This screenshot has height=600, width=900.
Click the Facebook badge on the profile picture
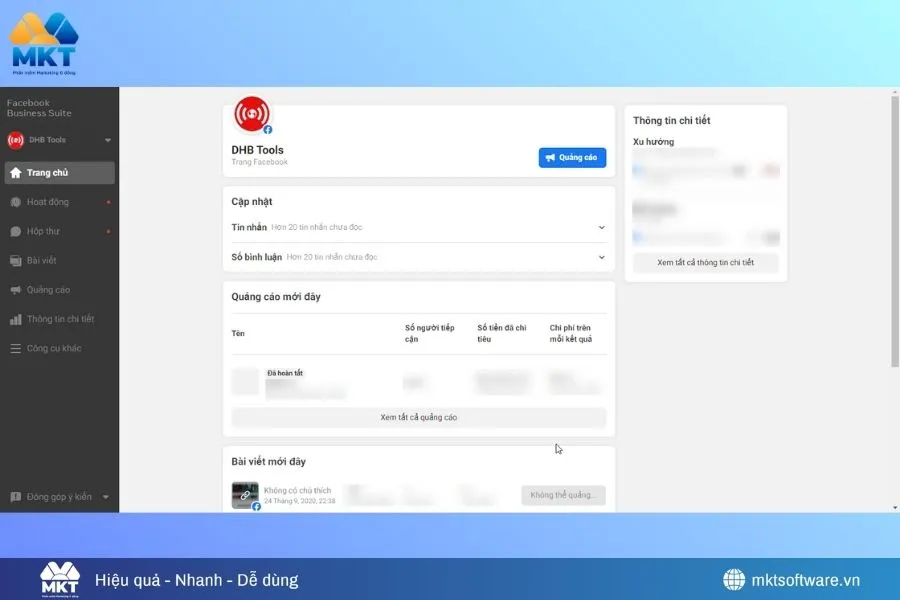(x=268, y=129)
